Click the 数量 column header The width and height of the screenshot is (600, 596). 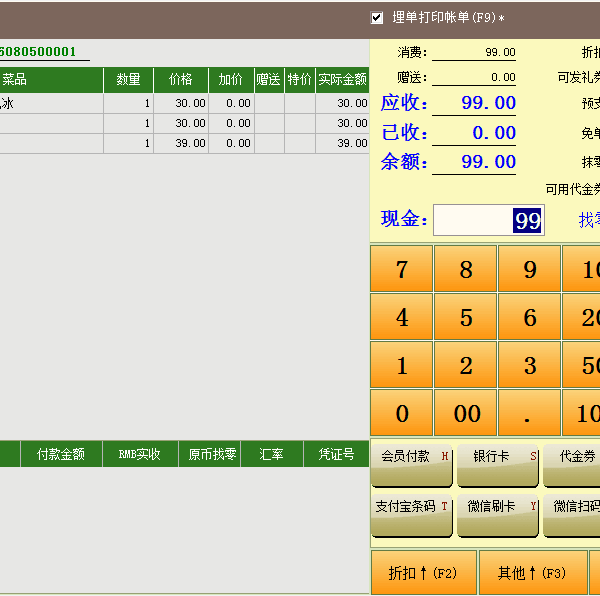pos(129,80)
